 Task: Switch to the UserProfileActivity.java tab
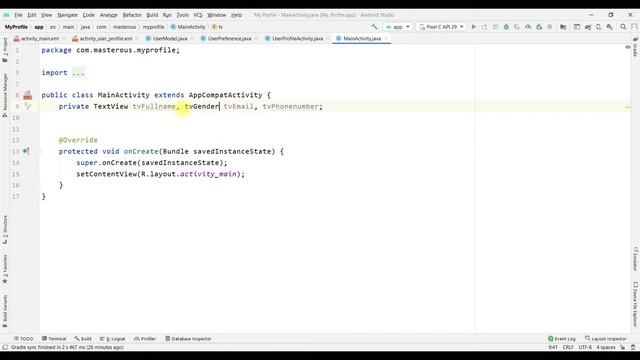(297, 38)
